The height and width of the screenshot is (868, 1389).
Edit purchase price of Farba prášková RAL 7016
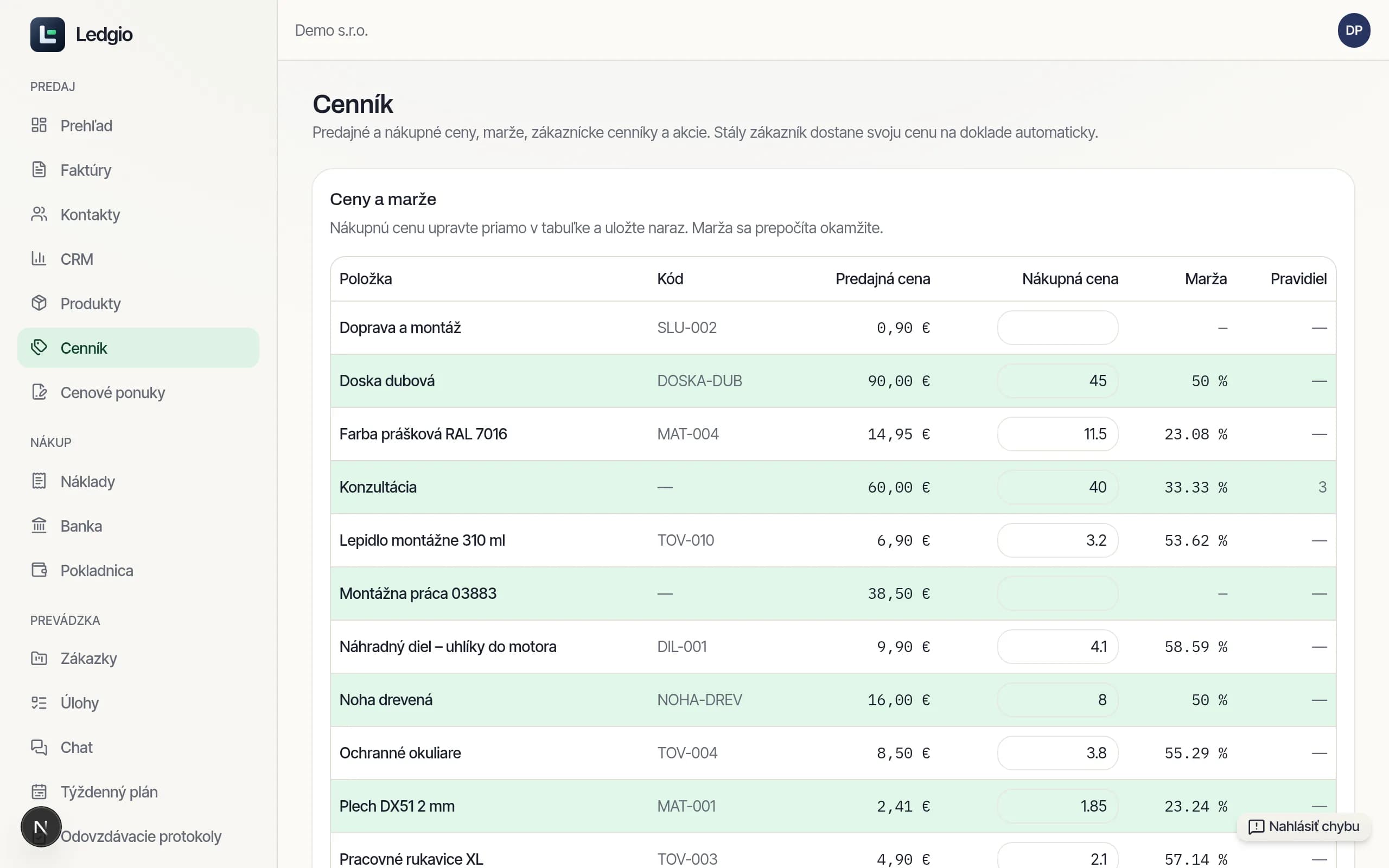click(1057, 434)
